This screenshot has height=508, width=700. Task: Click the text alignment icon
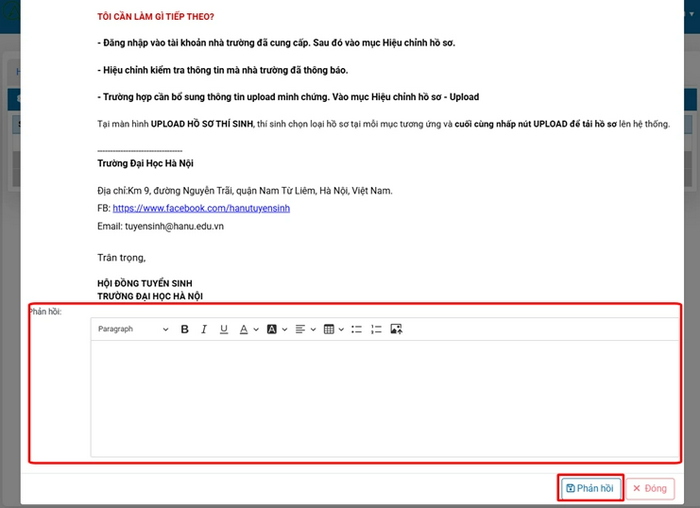coord(300,329)
